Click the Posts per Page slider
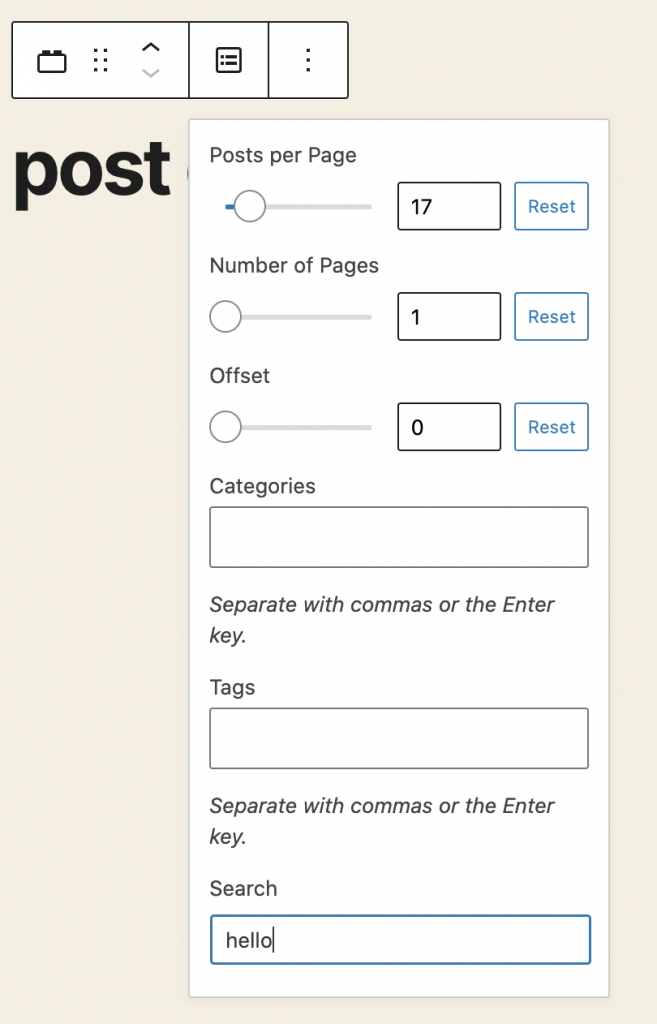 tap(299, 207)
